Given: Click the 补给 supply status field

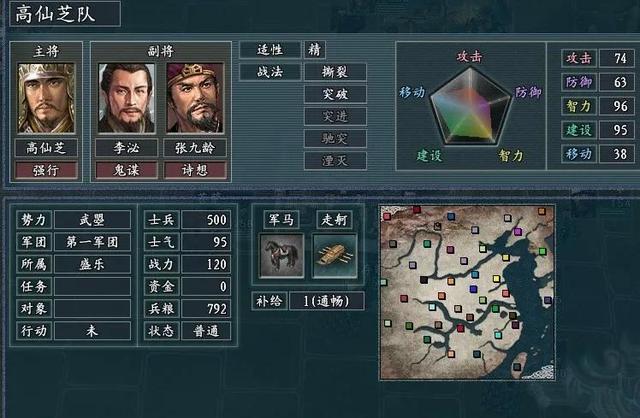Looking at the screenshot, I should click(x=327, y=301).
